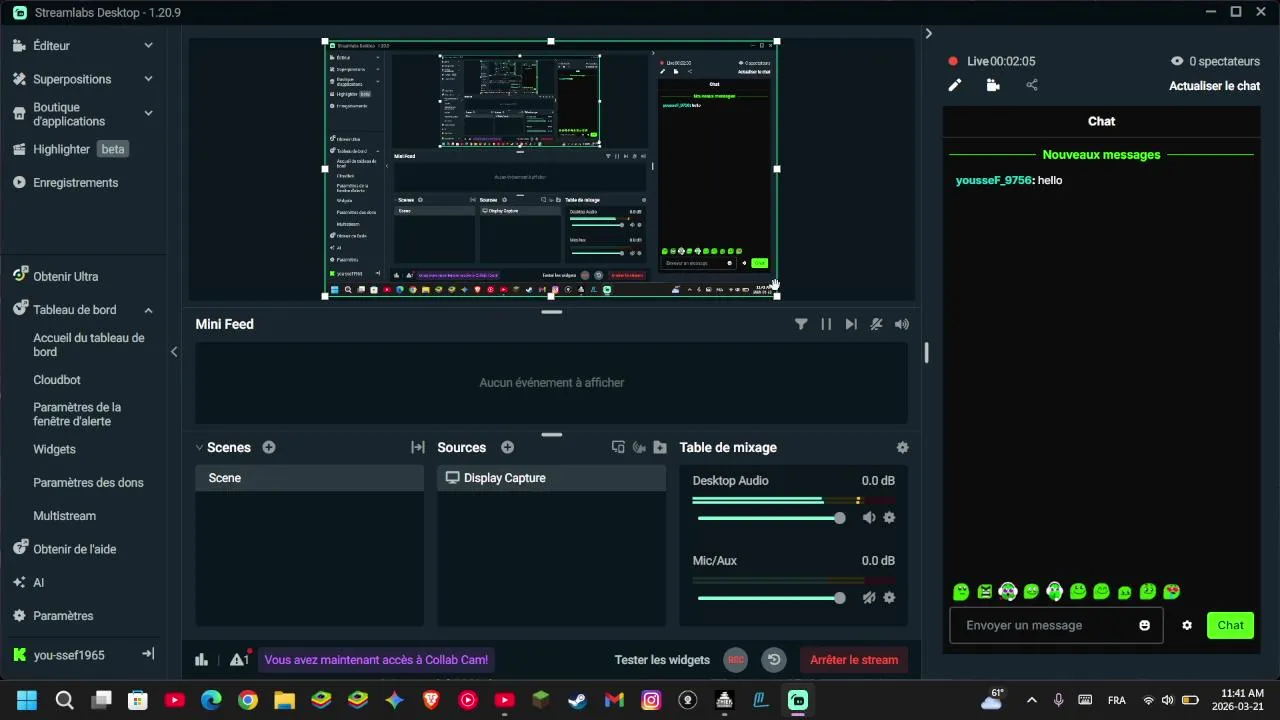Click Tester les widgets
This screenshot has height=720, width=1280.
tap(662, 660)
